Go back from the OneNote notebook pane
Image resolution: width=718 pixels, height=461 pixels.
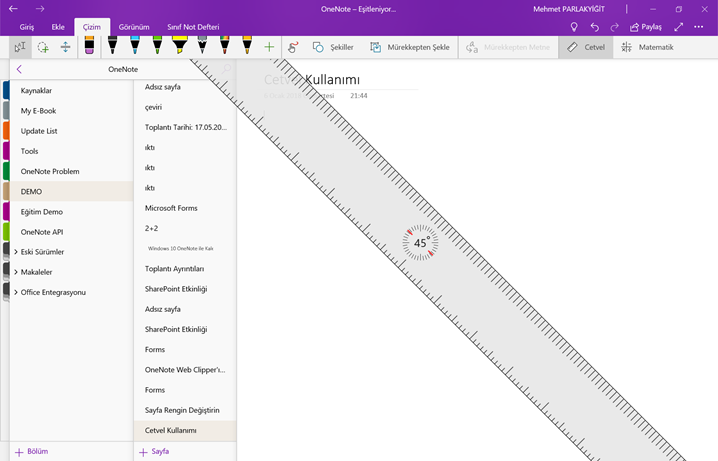pyautogui.click(x=19, y=69)
